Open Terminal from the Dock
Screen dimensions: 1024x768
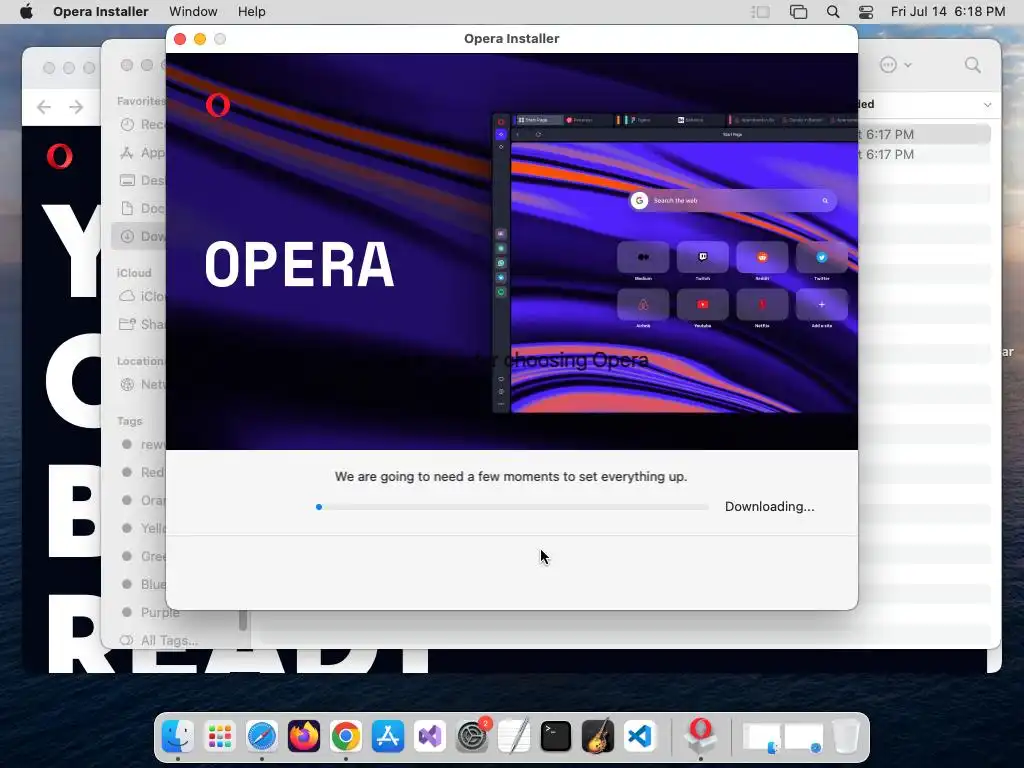pyautogui.click(x=556, y=737)
